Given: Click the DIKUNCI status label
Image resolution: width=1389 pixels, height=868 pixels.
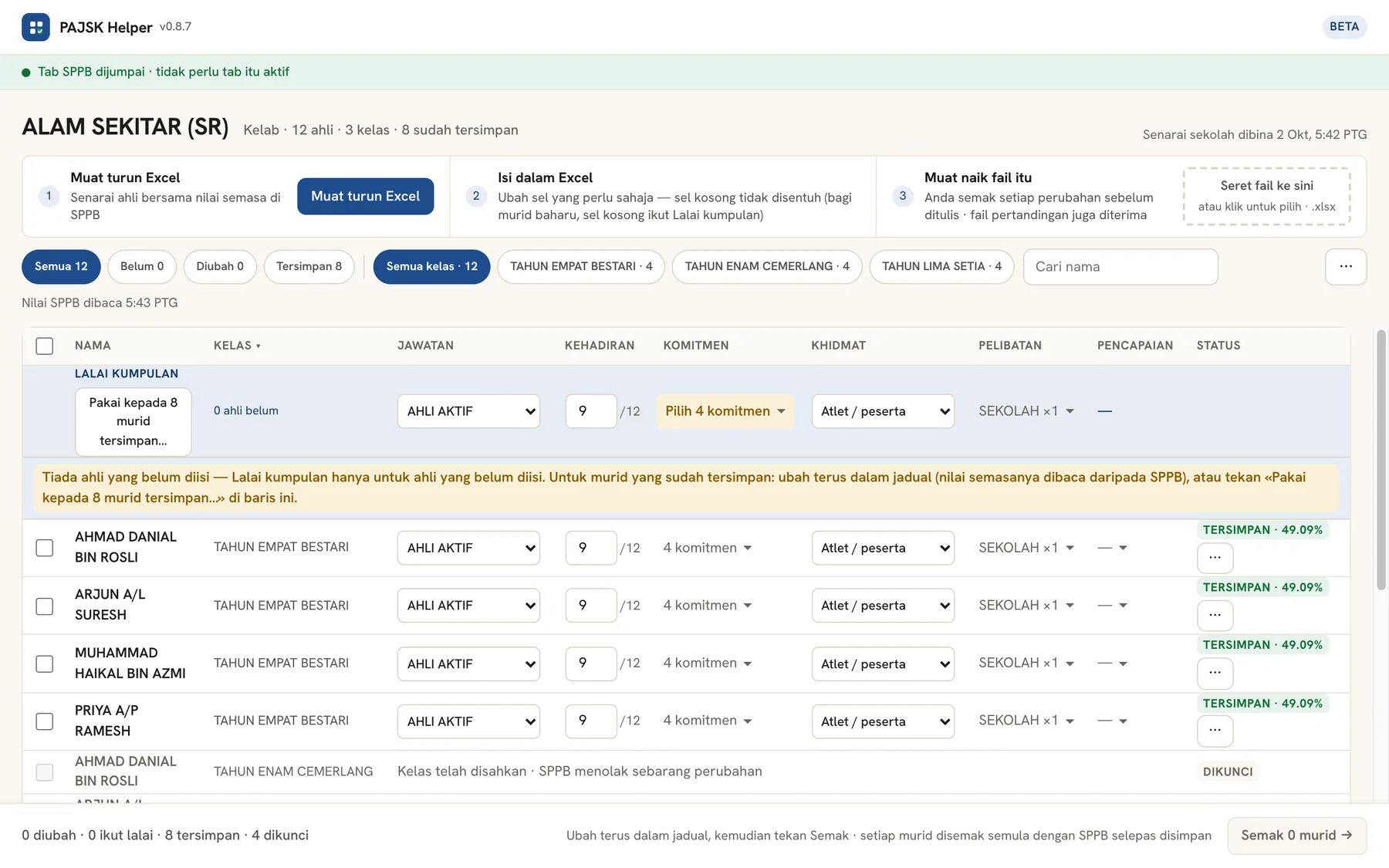Looking at the screenshot, I should click(1228, 772).
